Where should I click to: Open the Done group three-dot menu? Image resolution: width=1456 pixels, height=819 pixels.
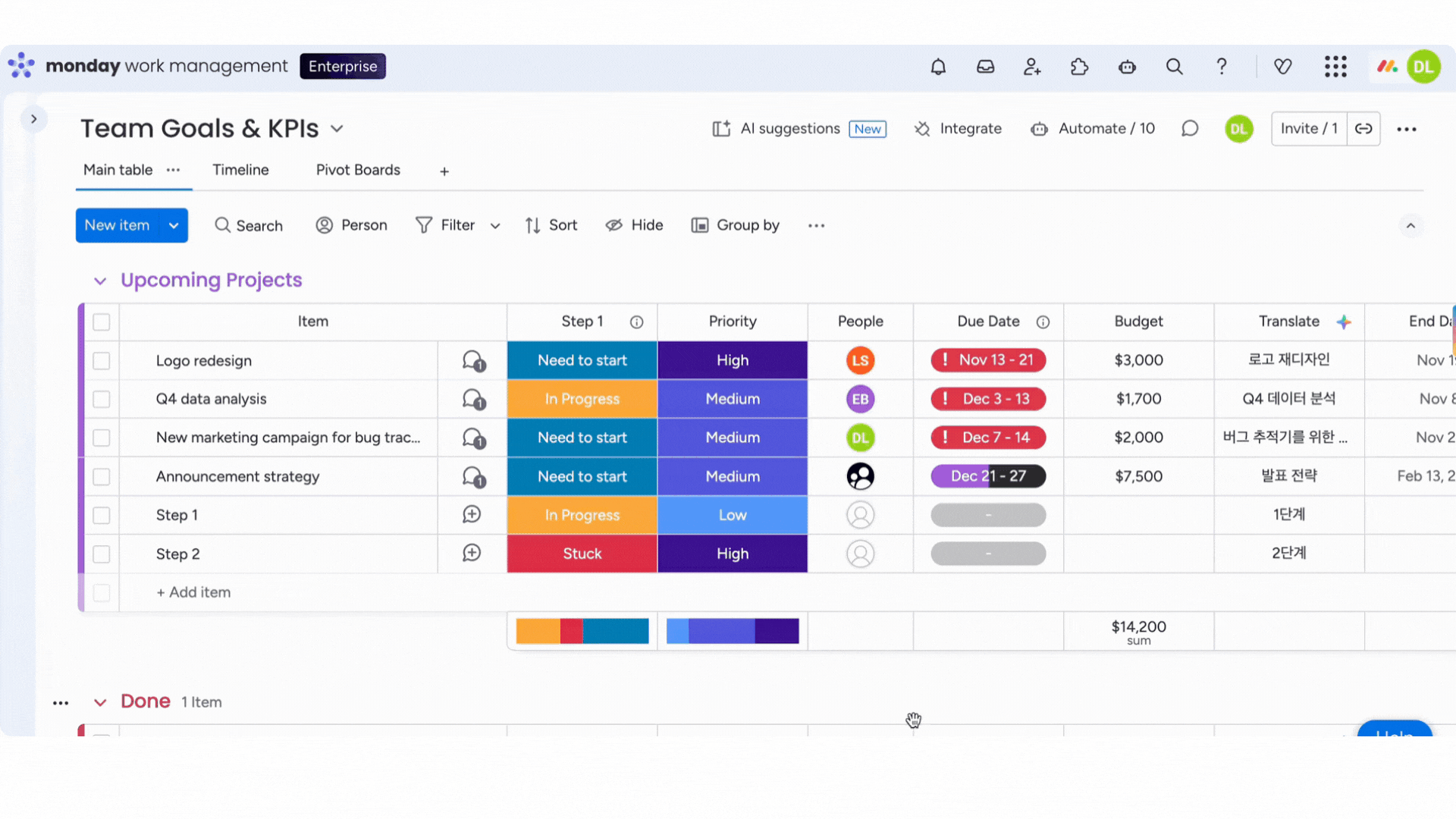[61, 703]
